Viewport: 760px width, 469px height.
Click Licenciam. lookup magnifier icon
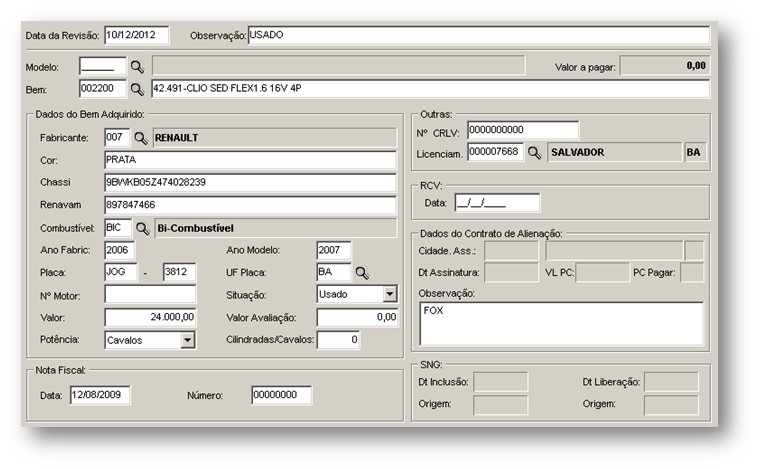(534, 153)
